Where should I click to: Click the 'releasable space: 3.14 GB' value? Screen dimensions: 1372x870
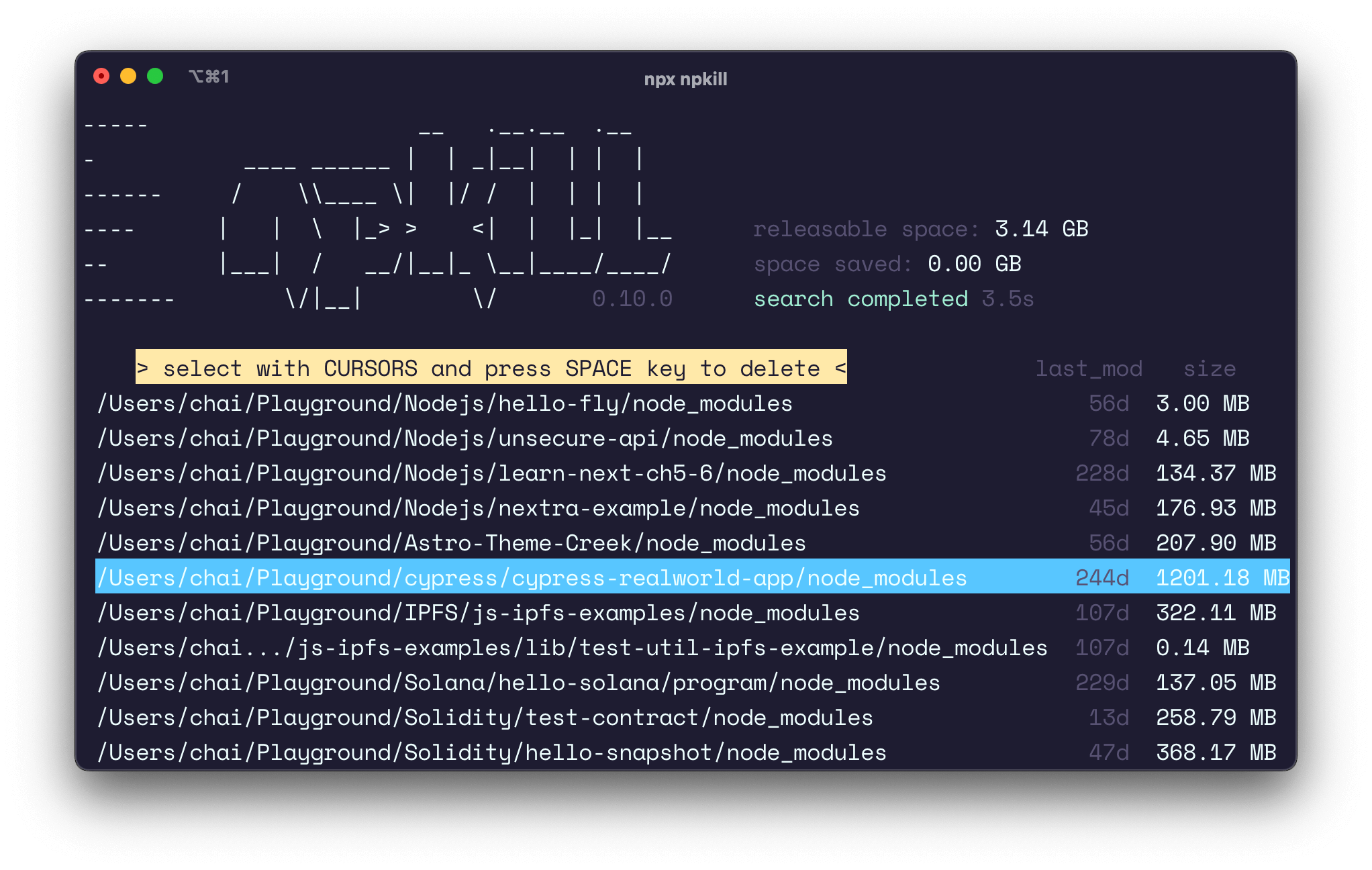[x=1041, y=229]
